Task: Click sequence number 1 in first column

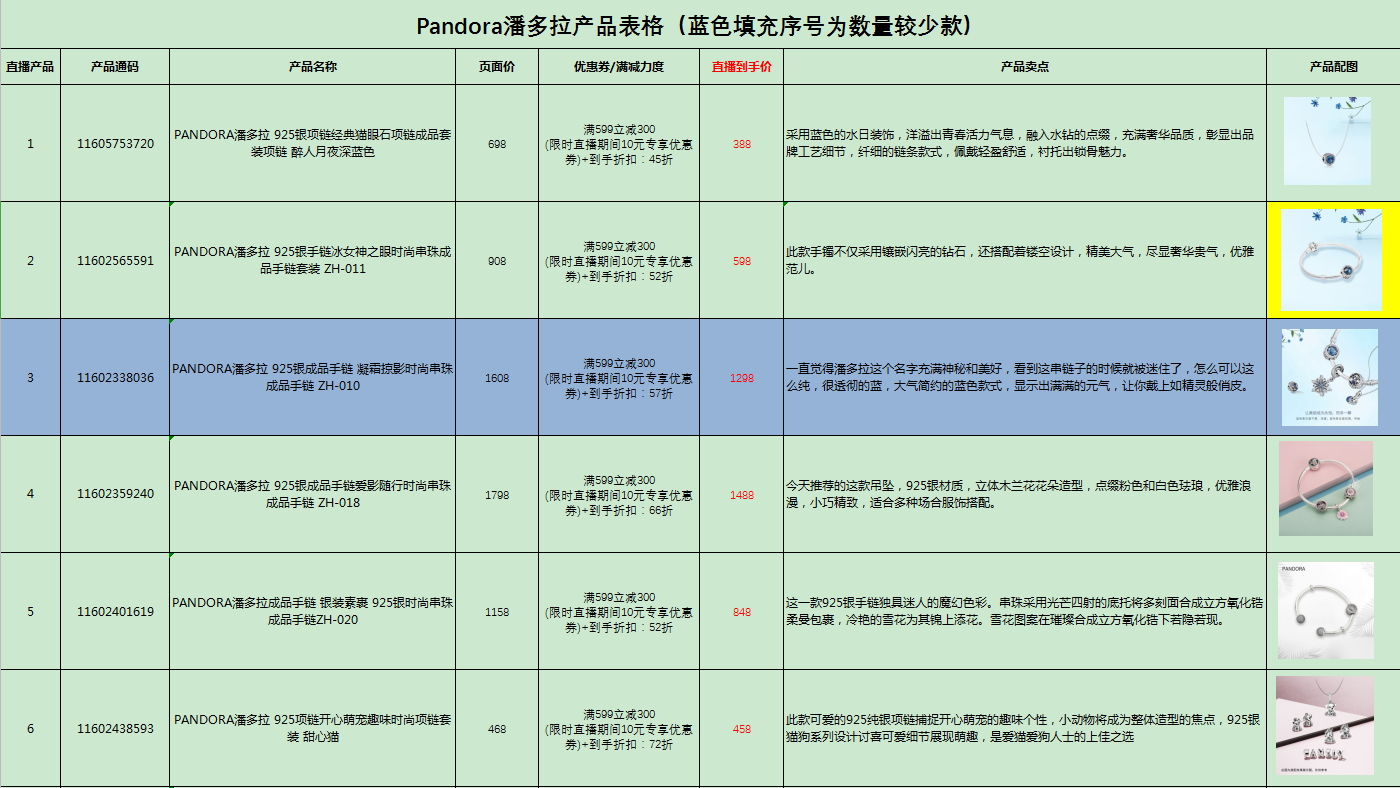Action: (x=30, y=143)
